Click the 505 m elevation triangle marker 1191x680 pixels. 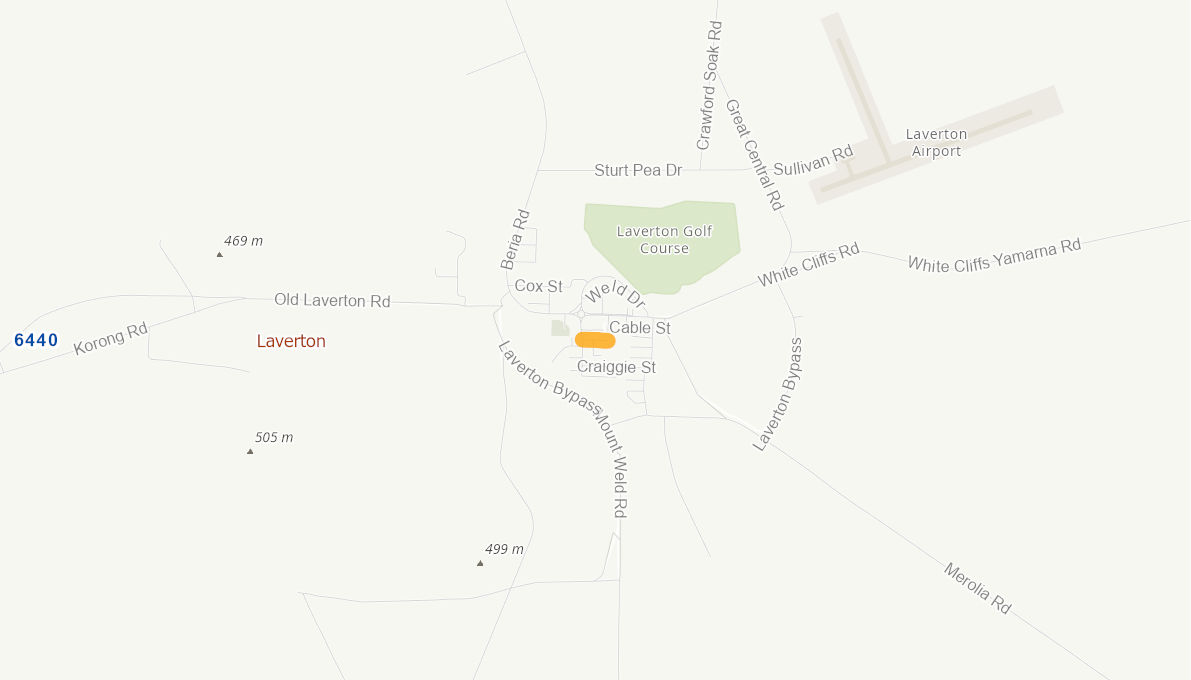[250, 451]
